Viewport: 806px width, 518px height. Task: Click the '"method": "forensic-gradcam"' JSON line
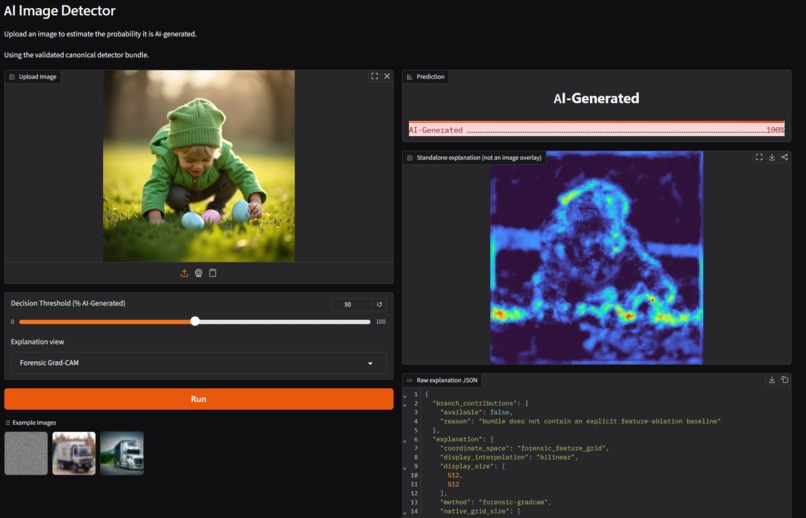496,502
